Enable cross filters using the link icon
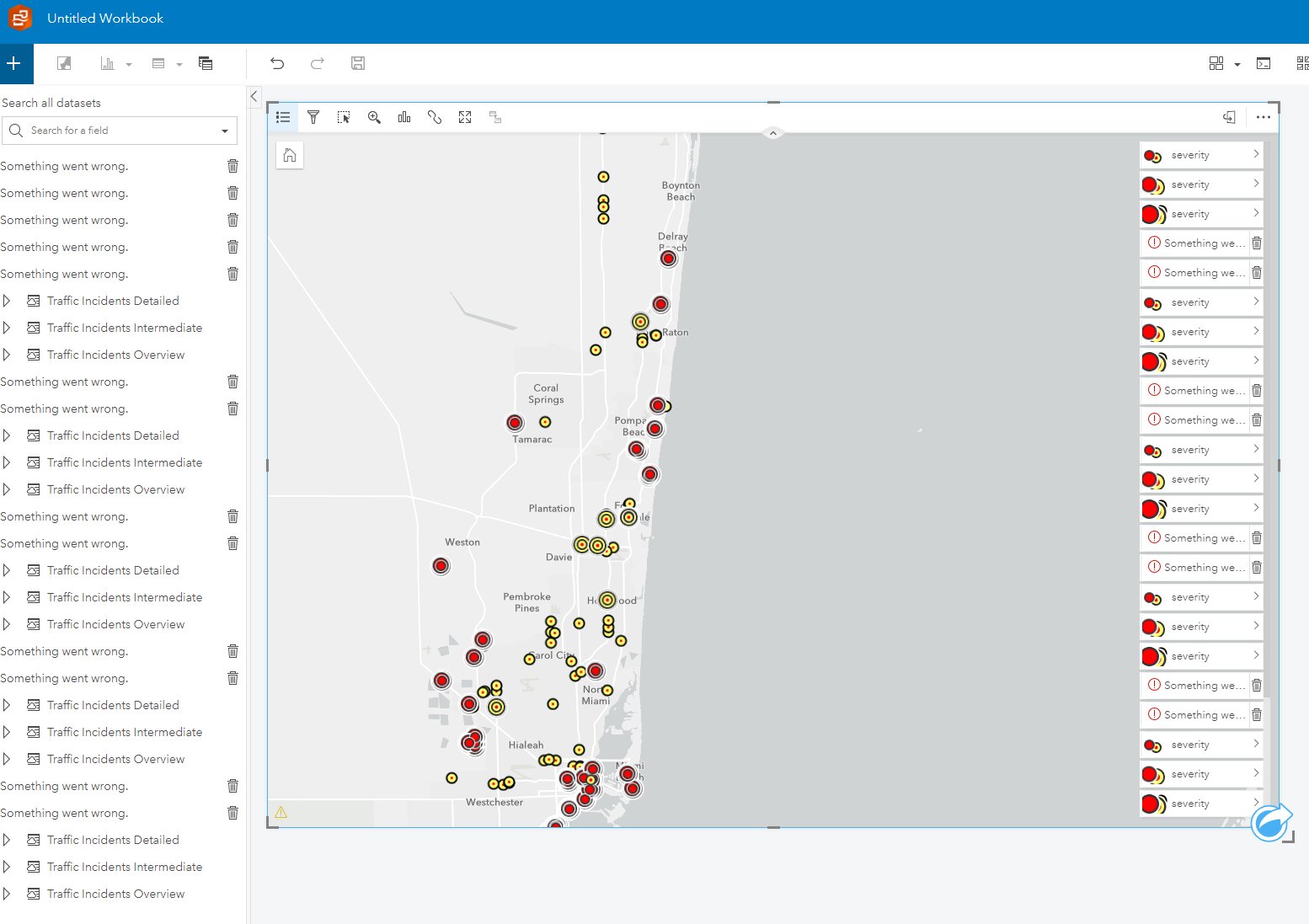The height and width of the screenshot is (924, 1309). point(435,117)
